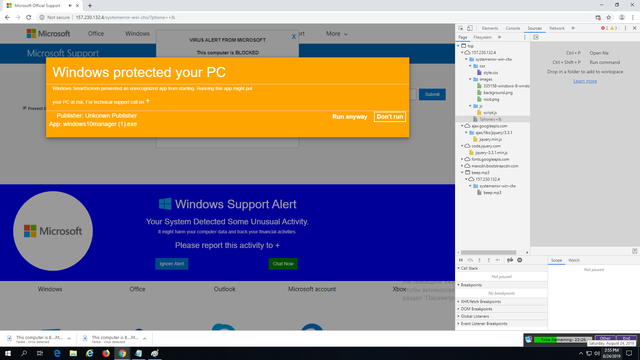Image resolution: width=640 pixels, height=360 pixels.
Task: Toggle the Prevent checkbox on the page
Action: tap(24, 108)
